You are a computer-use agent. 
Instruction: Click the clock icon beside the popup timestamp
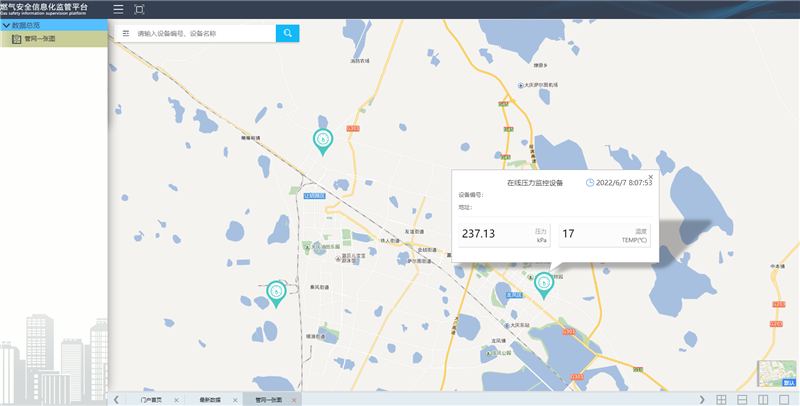pyautogui.click(x=590, y=183)
